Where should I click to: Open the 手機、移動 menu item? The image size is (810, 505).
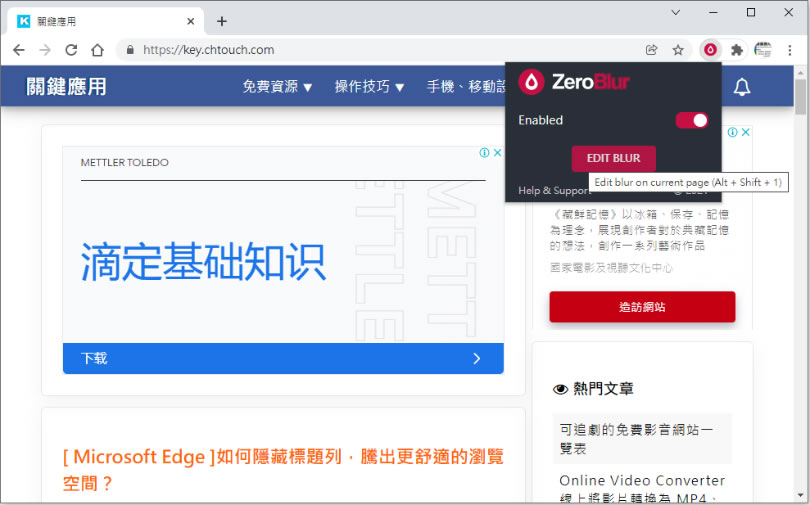[x=465, y=86]
